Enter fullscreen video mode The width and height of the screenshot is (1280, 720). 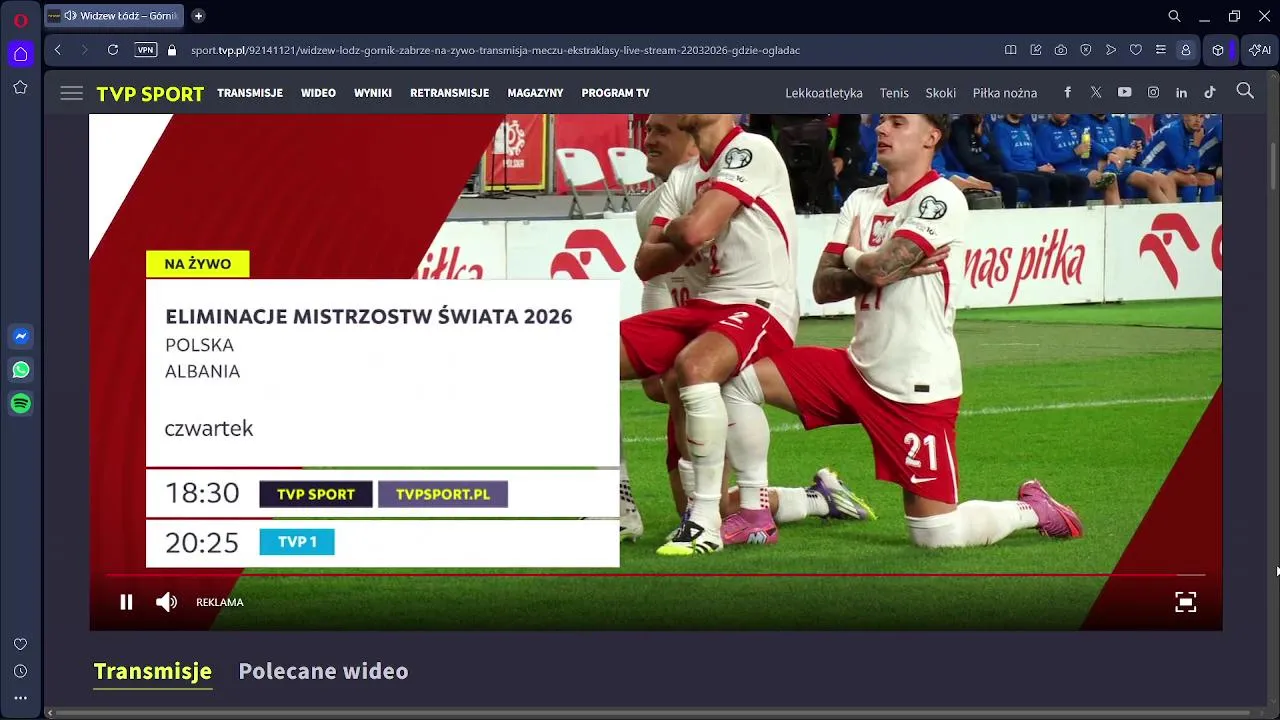(1185, 602)
